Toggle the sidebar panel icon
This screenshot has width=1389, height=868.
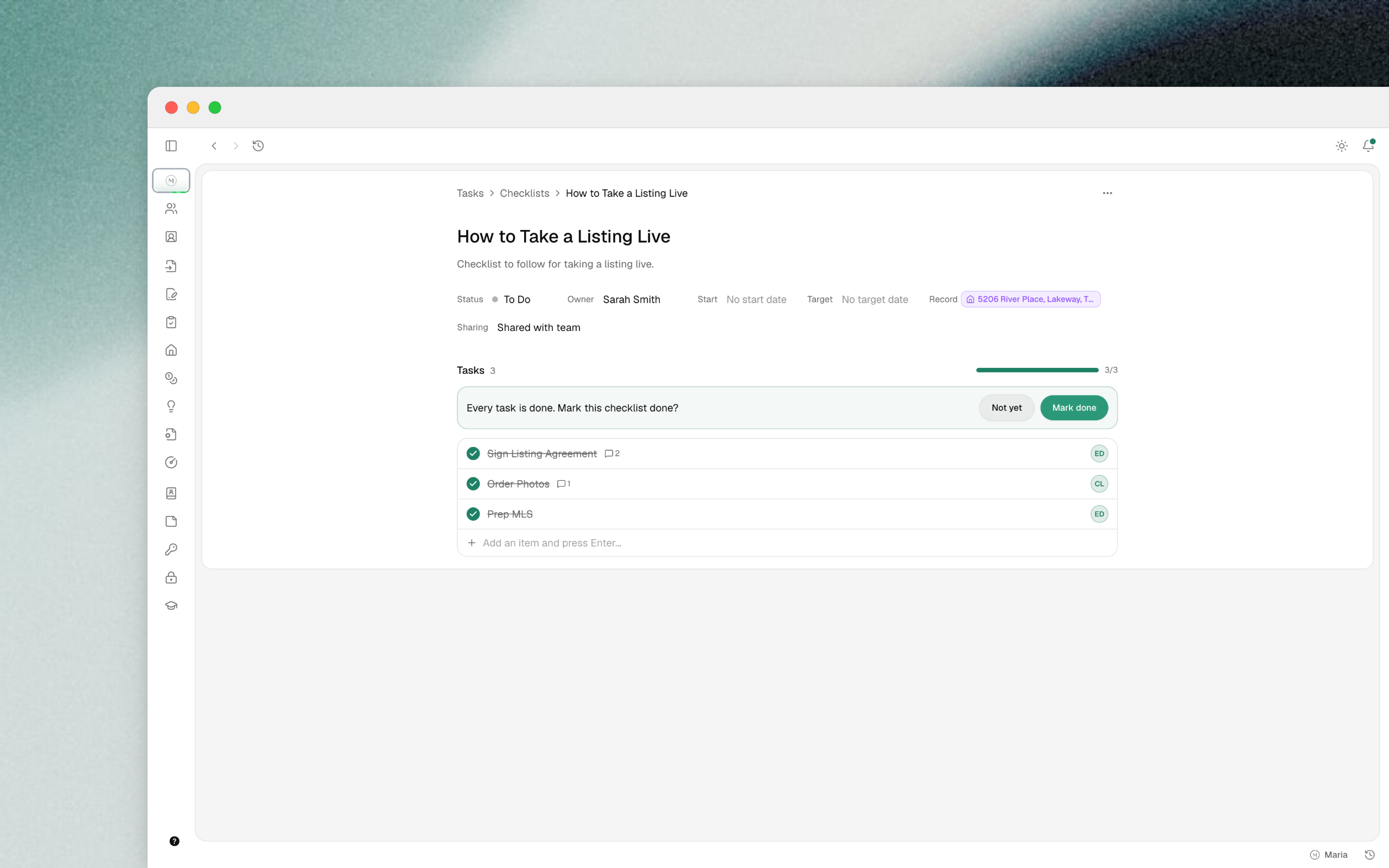171,146
